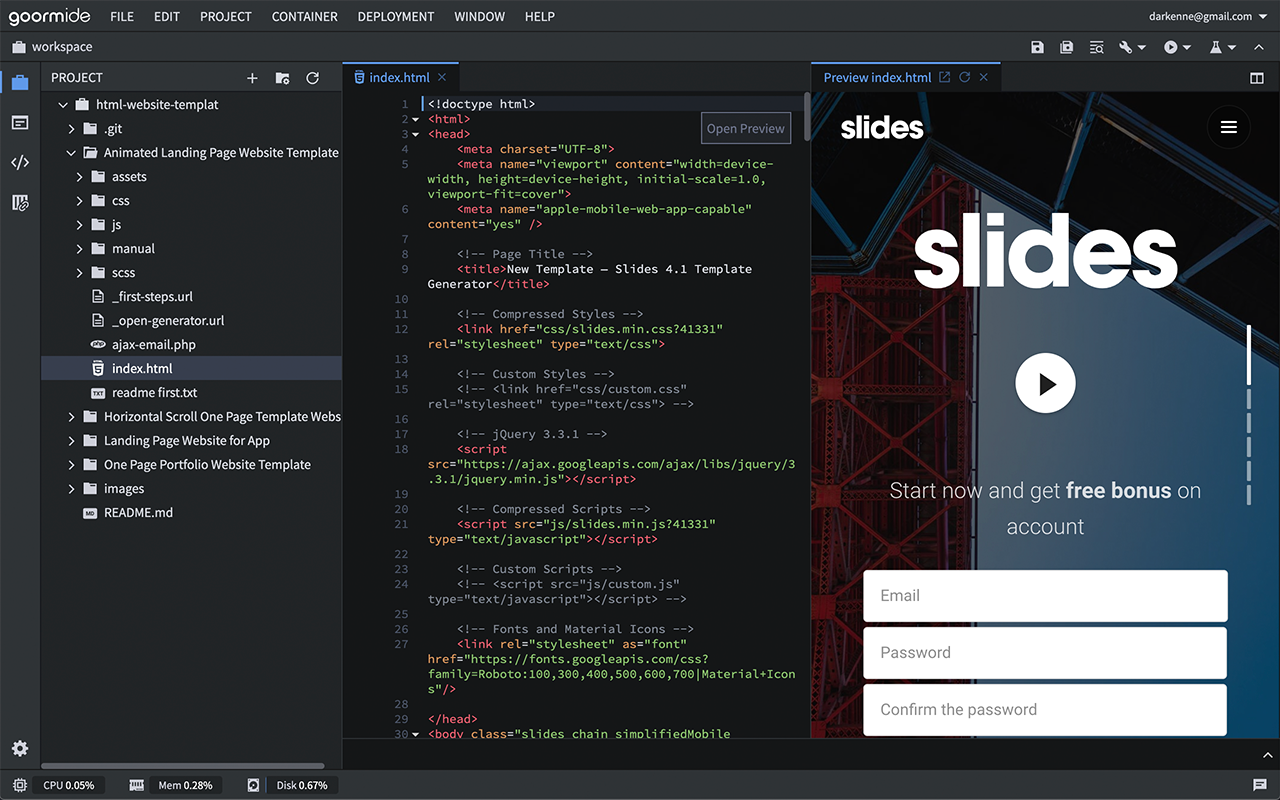Check CPU usage in the status bar
Image resolution: width=1280 pixels, height=800 pixels.
pyautogui.click(x=68, y=785)
